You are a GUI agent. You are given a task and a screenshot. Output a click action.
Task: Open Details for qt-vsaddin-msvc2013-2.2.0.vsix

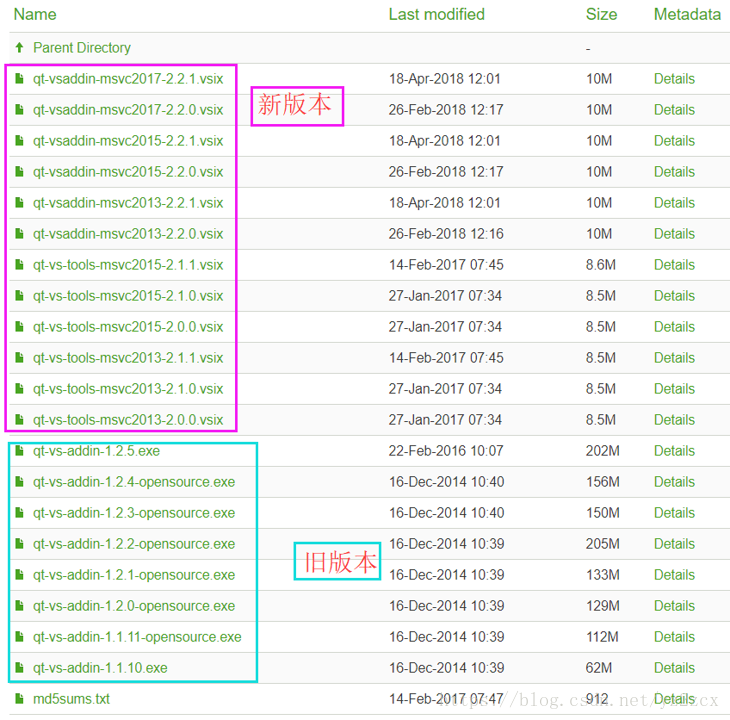[x=674, y=234]
